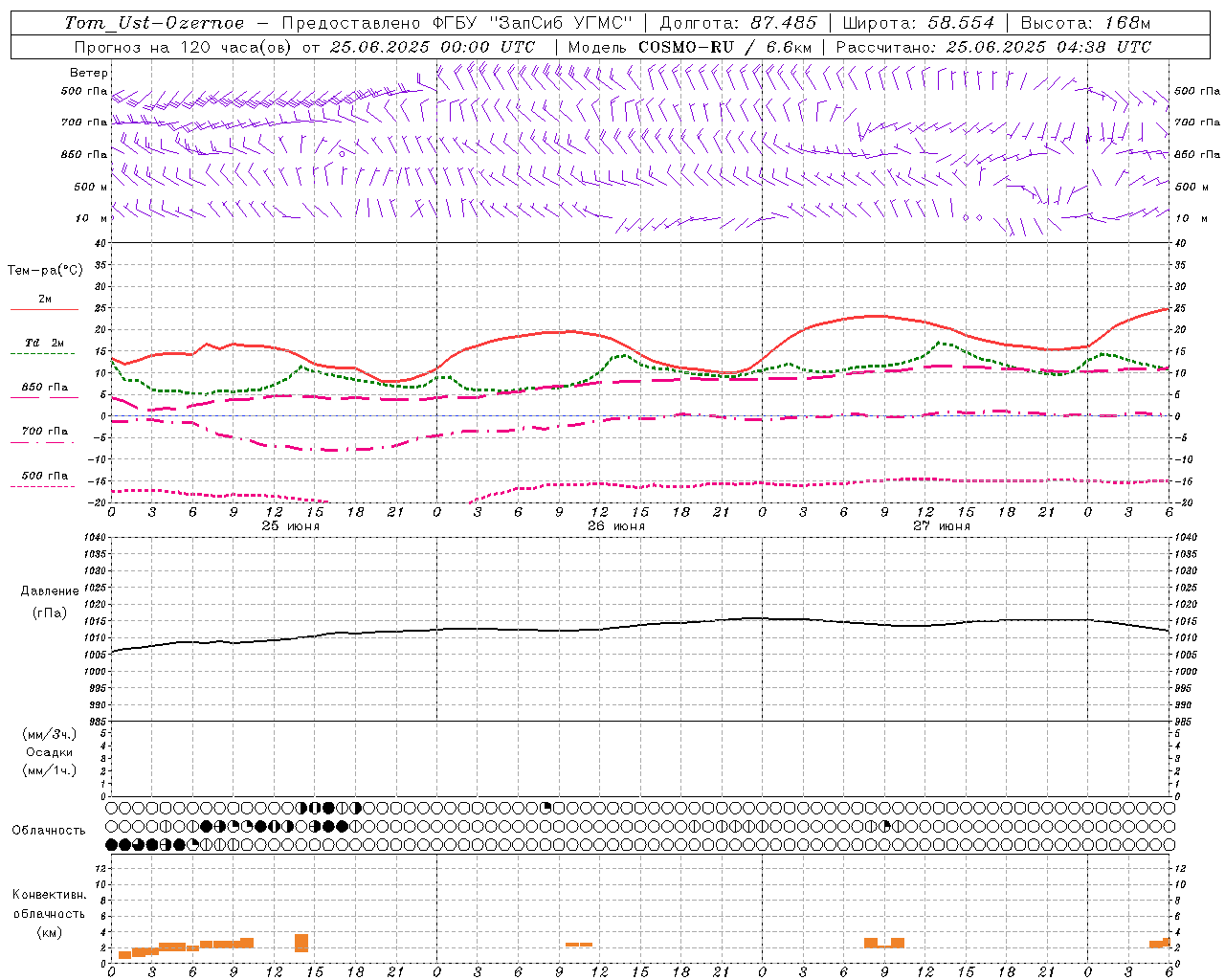The height and width of the screenshot is (980, 1225).
Task: Click the 500 м wind level label on left
Action: tap(91, 187)
